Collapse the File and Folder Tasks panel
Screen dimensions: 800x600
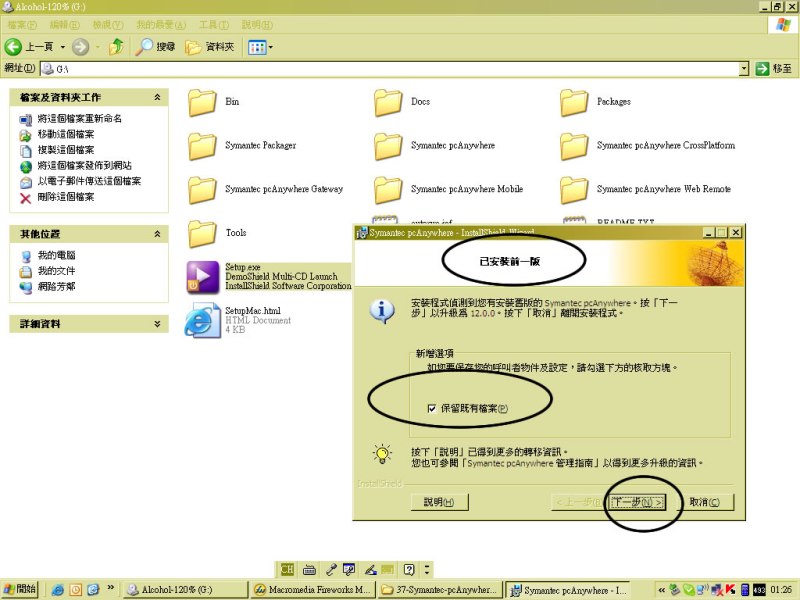click(x=158, y=97)
